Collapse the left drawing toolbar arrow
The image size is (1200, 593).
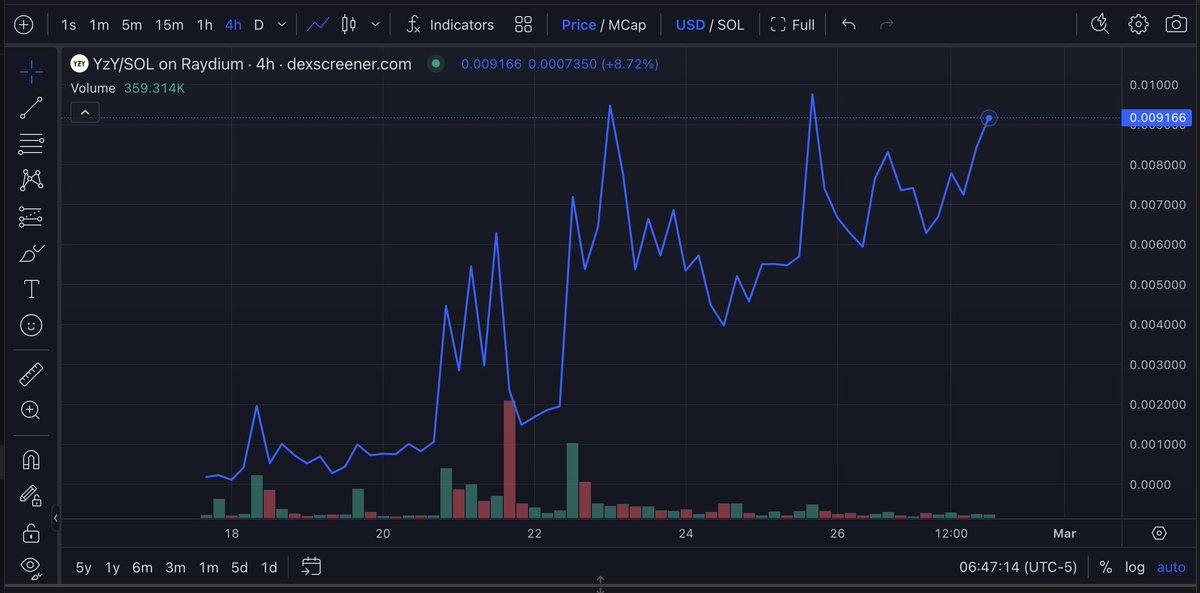(56, 518)
